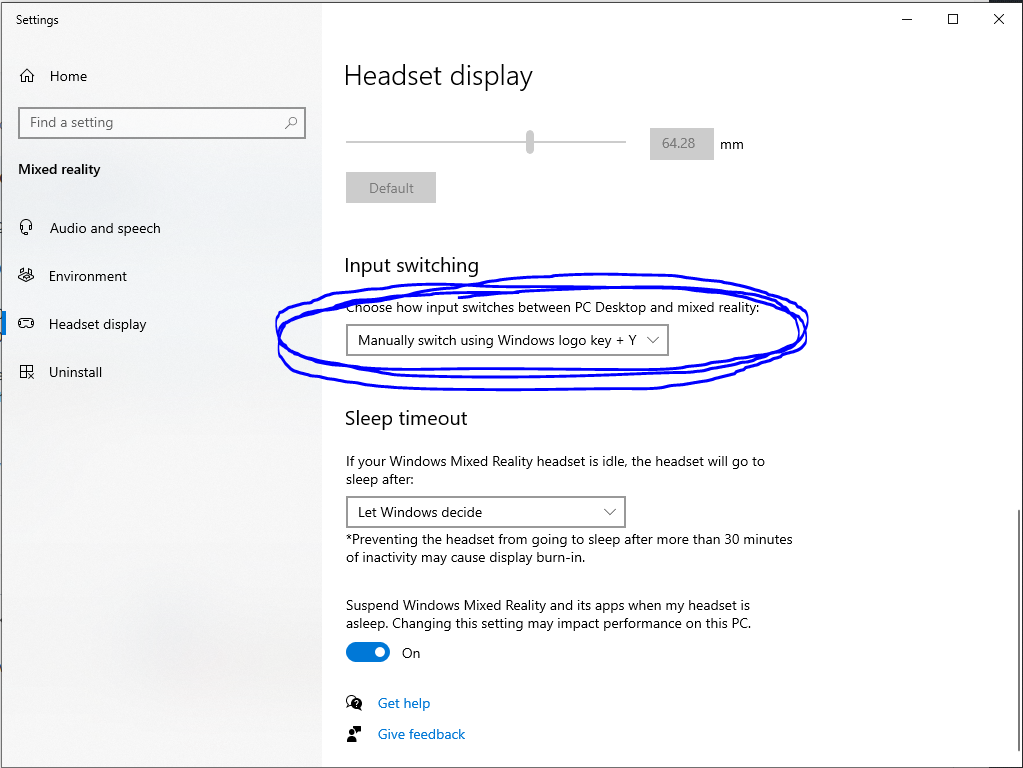Image resolution: width=1023 pixels, height=768 pixels.
Task: Minimize the Settings window
Action: pos(907,20)
